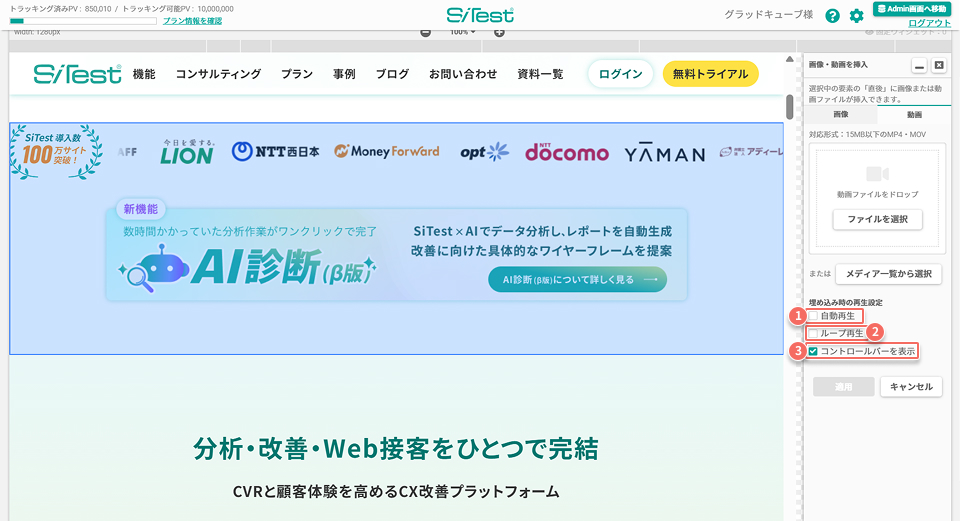Close the image/video insert panel
The image size is (960, 521).
[x=939, y=66]
